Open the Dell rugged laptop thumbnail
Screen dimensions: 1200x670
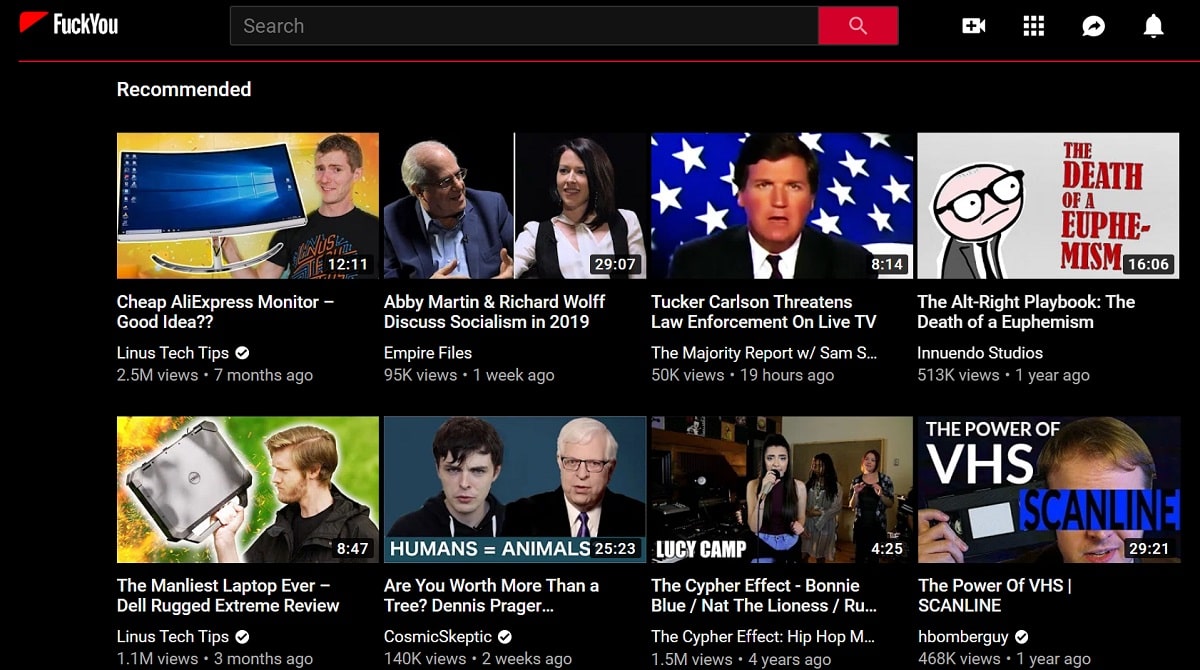(248, 490)
